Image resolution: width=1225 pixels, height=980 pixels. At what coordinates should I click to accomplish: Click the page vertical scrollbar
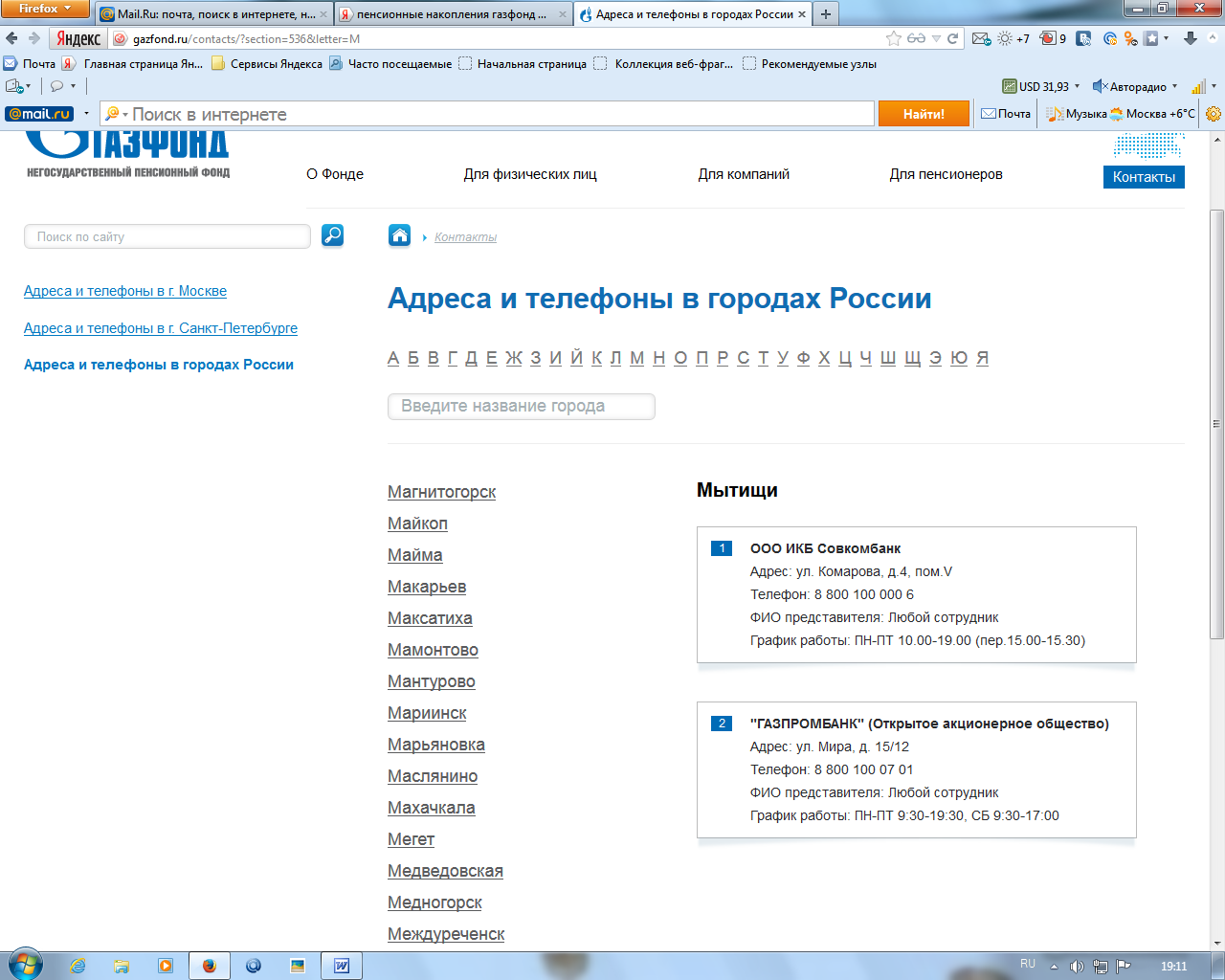(x=1216, y=425)
